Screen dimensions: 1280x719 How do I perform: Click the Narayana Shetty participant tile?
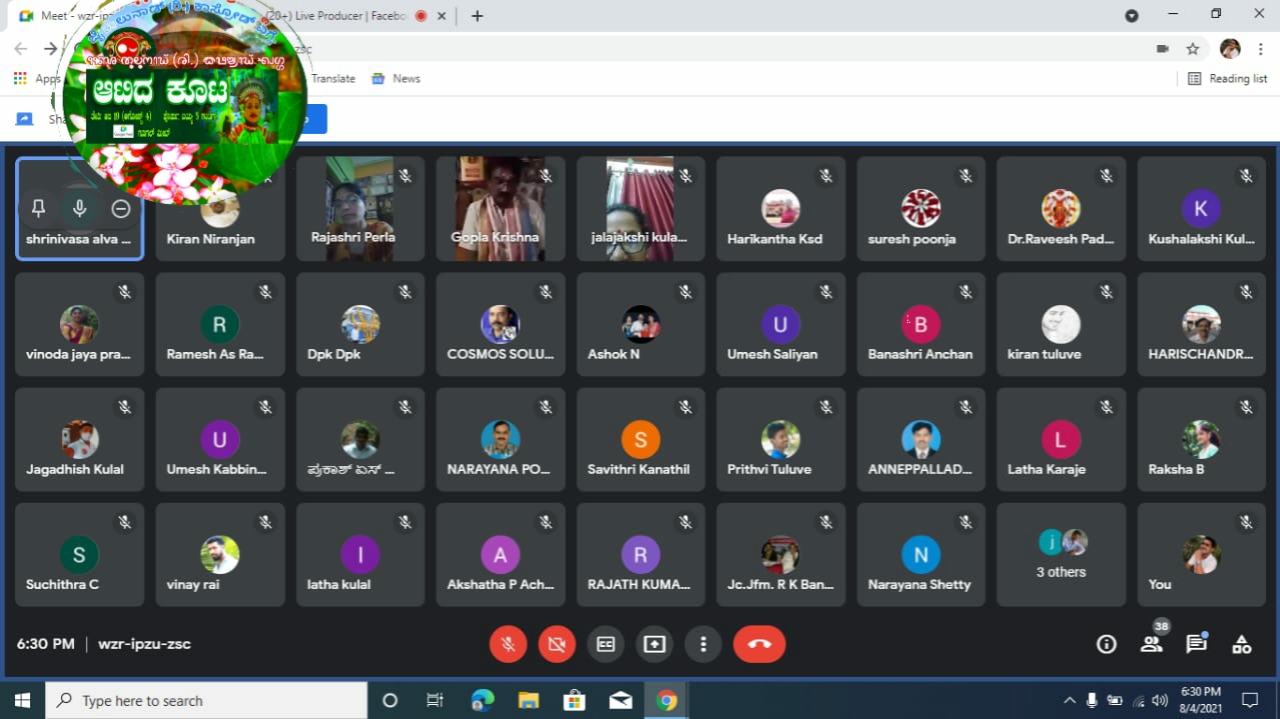[x=921, y=555]
